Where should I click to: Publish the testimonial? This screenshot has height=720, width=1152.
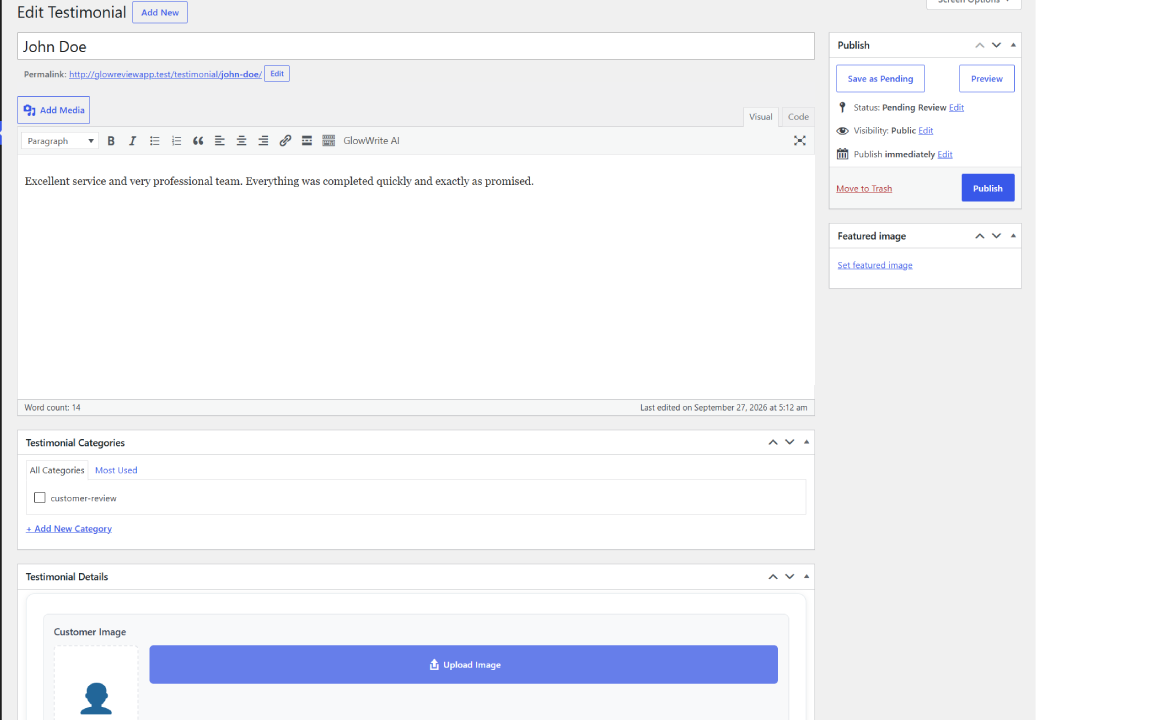987,188
